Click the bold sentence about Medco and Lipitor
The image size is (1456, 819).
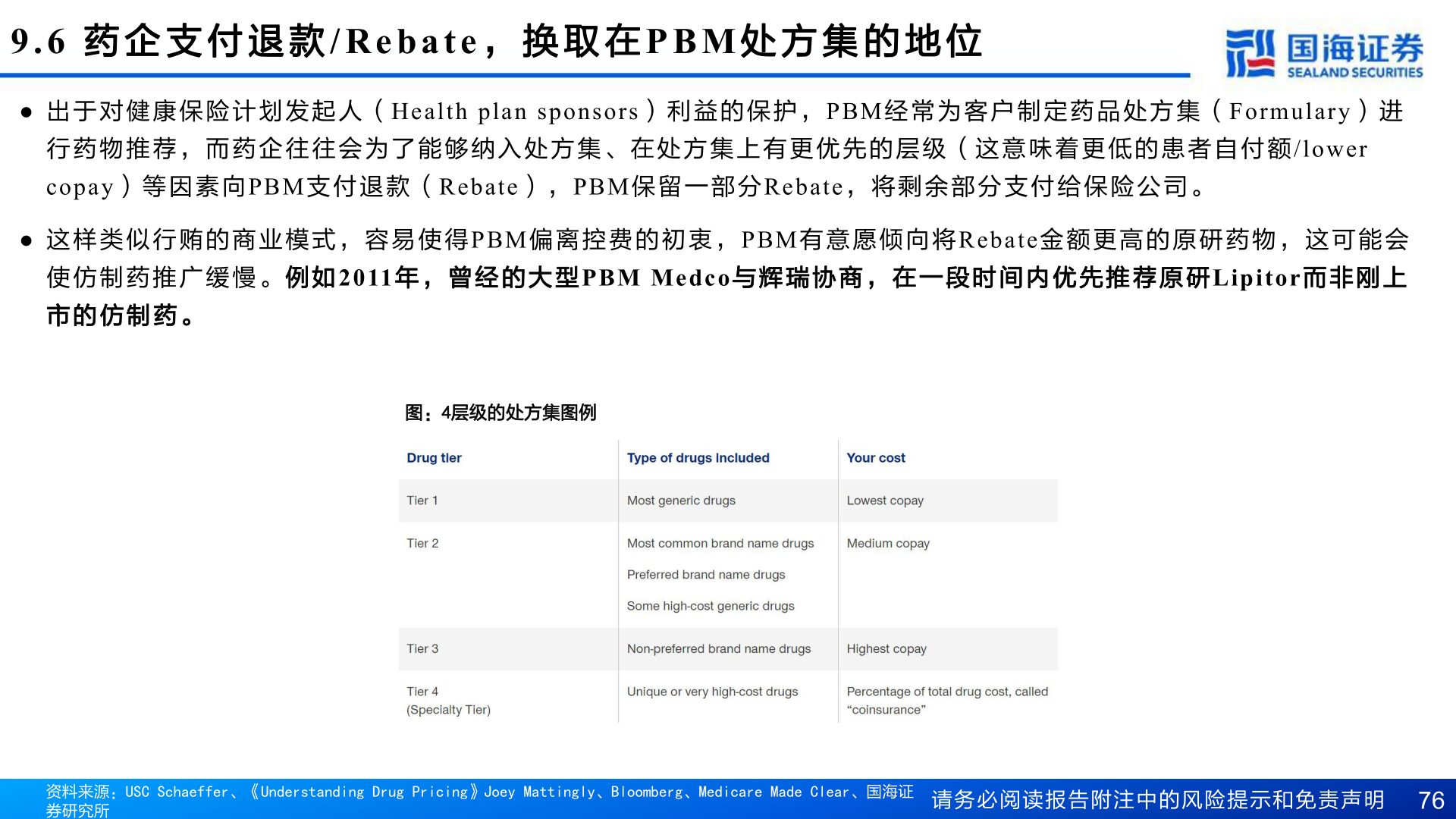point(726,297)
